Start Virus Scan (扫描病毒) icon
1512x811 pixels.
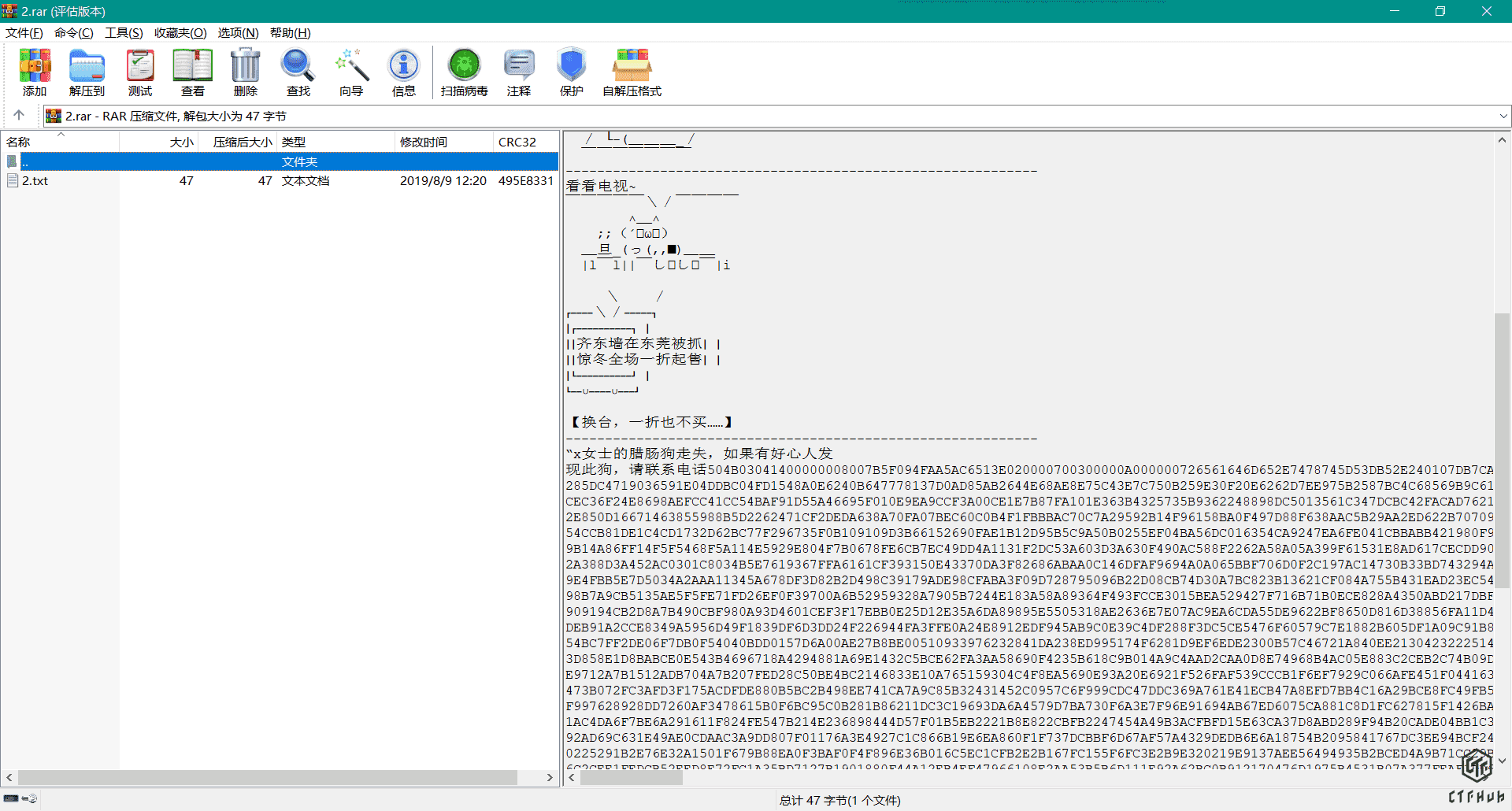(464, 72)
